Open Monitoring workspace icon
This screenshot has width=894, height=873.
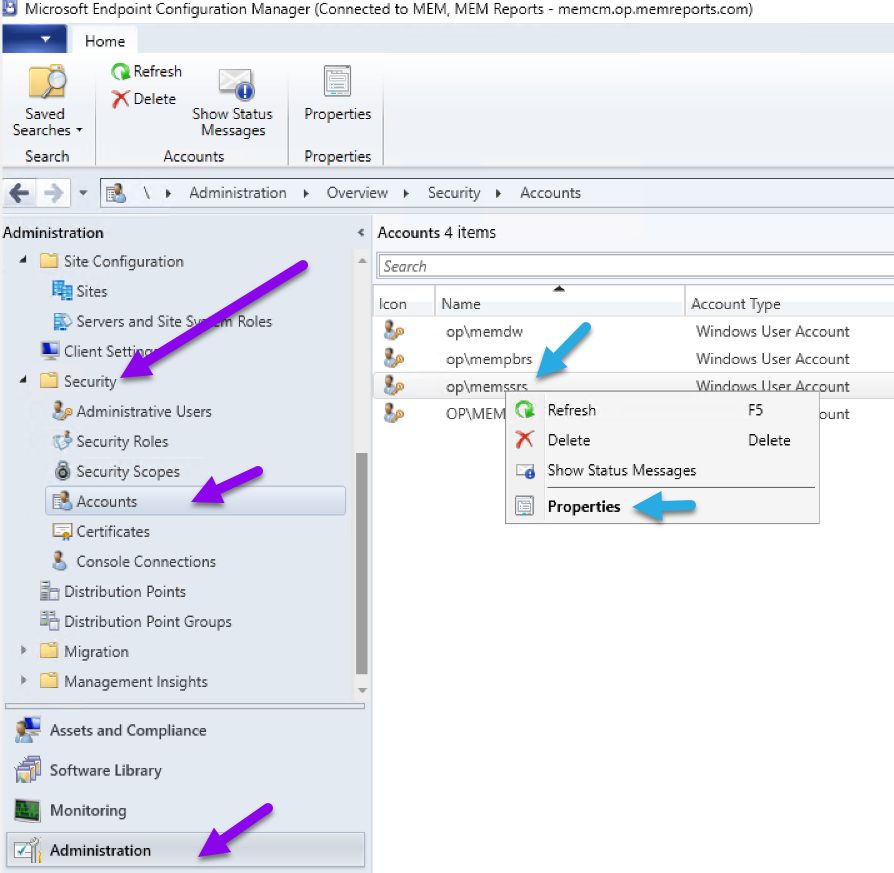(28, 810)
